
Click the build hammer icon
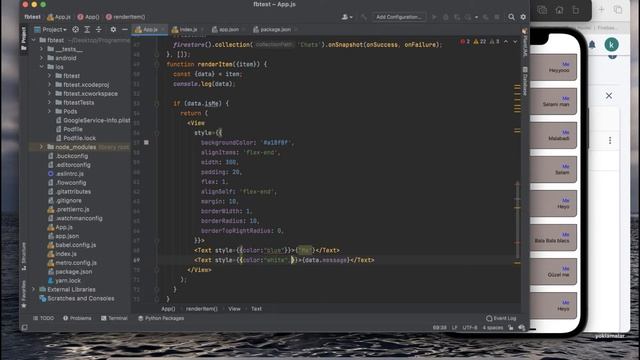coord(364,17)
